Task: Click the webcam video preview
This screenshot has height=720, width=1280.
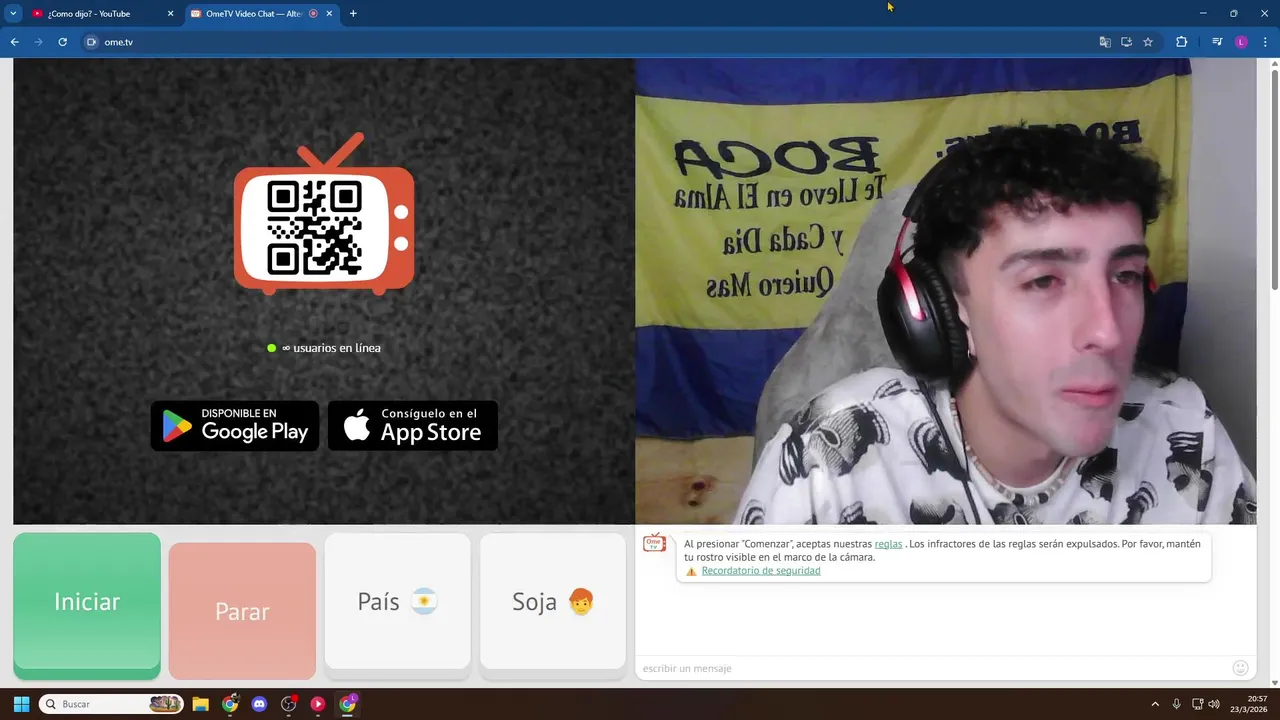Action: click(x=945, y=291)
